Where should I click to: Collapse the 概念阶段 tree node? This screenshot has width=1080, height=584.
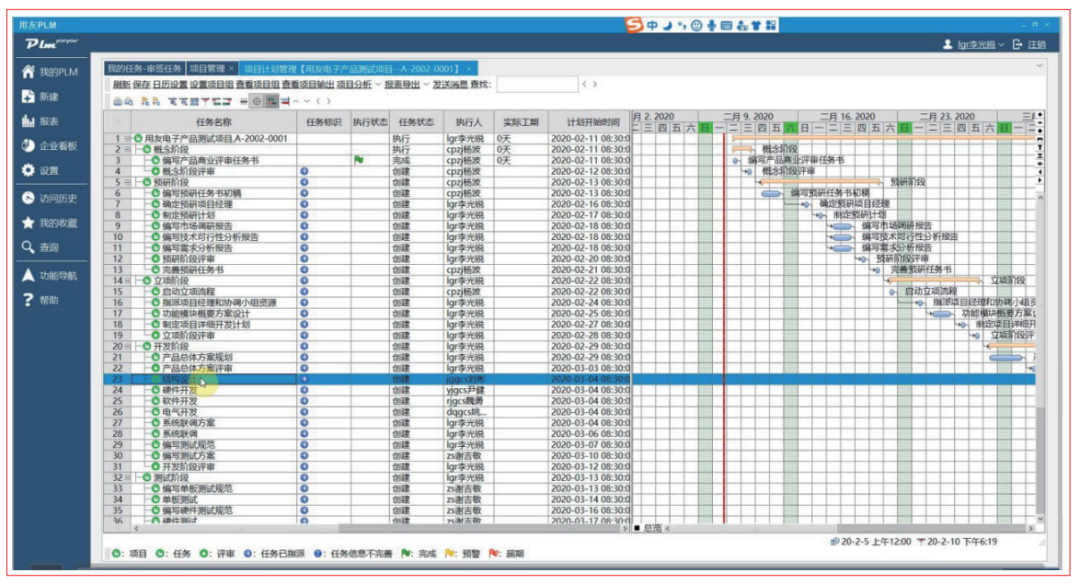[x=128, y=149]
